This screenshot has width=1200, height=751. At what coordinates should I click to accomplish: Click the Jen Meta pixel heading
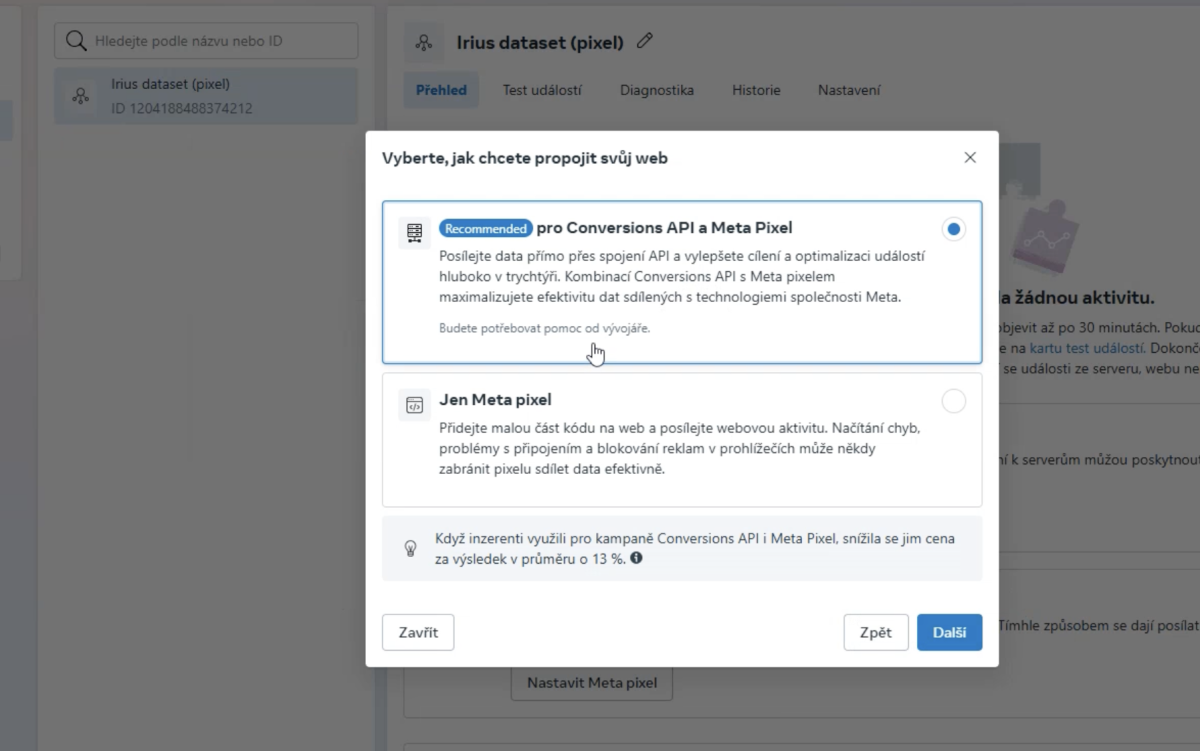pyautogui.click(x=495, y=400)
